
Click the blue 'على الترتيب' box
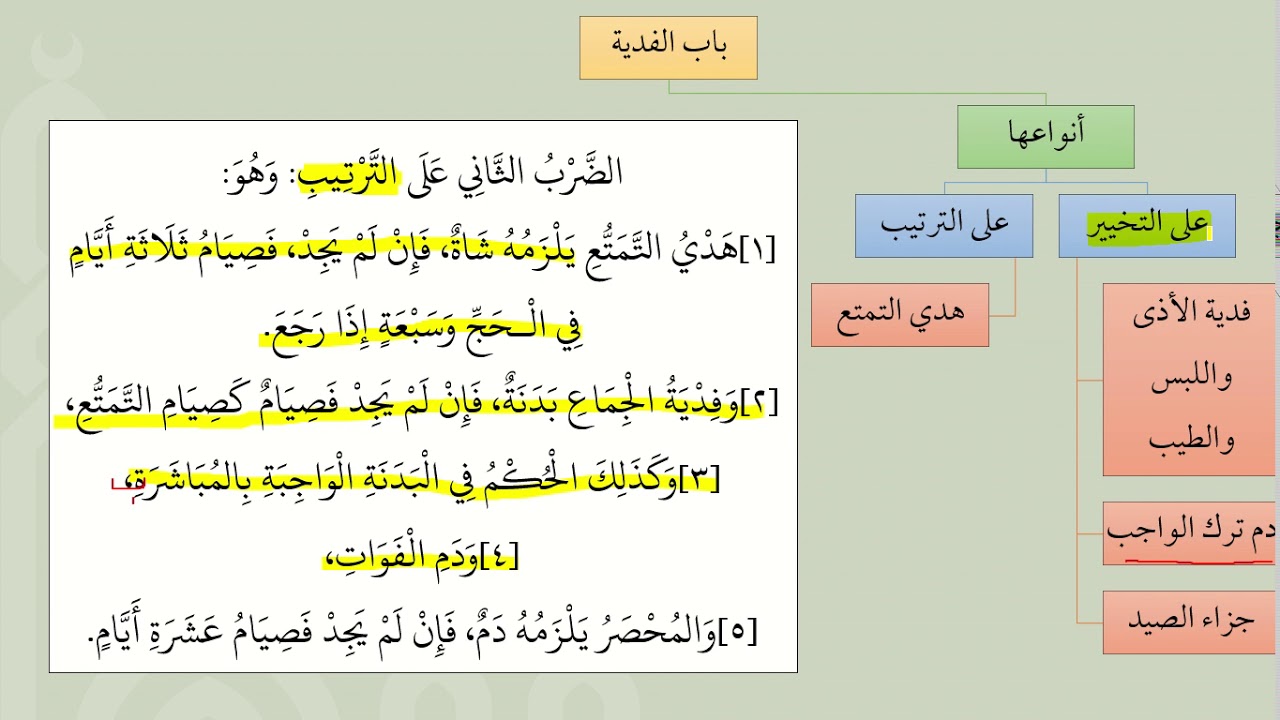pos(944,226)
